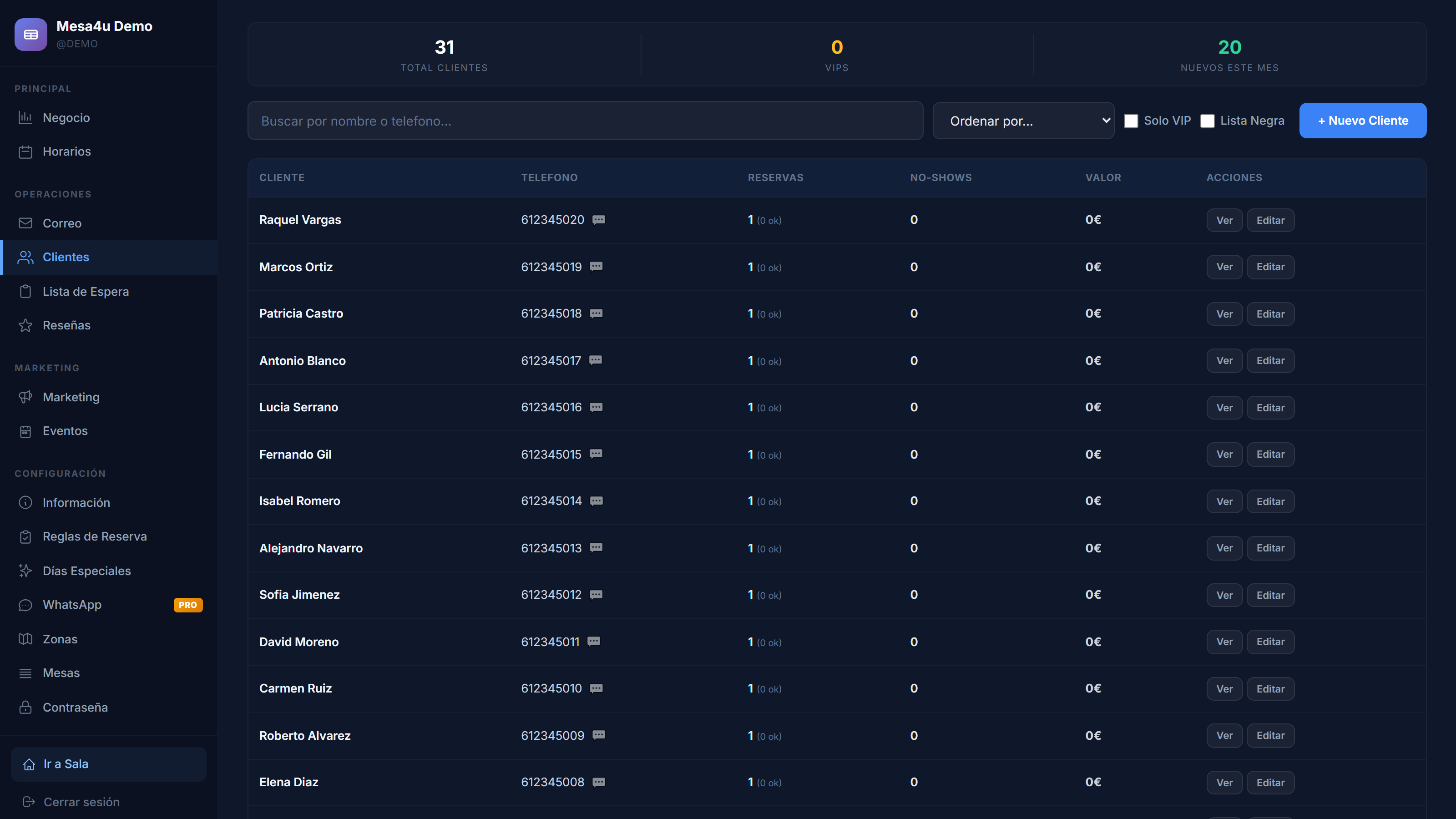Click Editar for Elena Diaz
Image resolution: width=1456 pixels, height=819 pixels.
click(1270, 783)
